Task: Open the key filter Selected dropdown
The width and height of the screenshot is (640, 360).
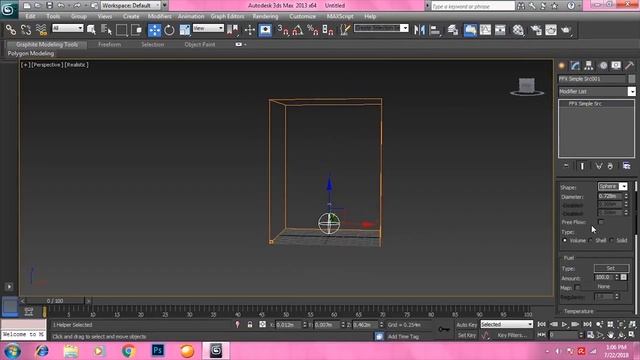Action: (x=506, y=324)
